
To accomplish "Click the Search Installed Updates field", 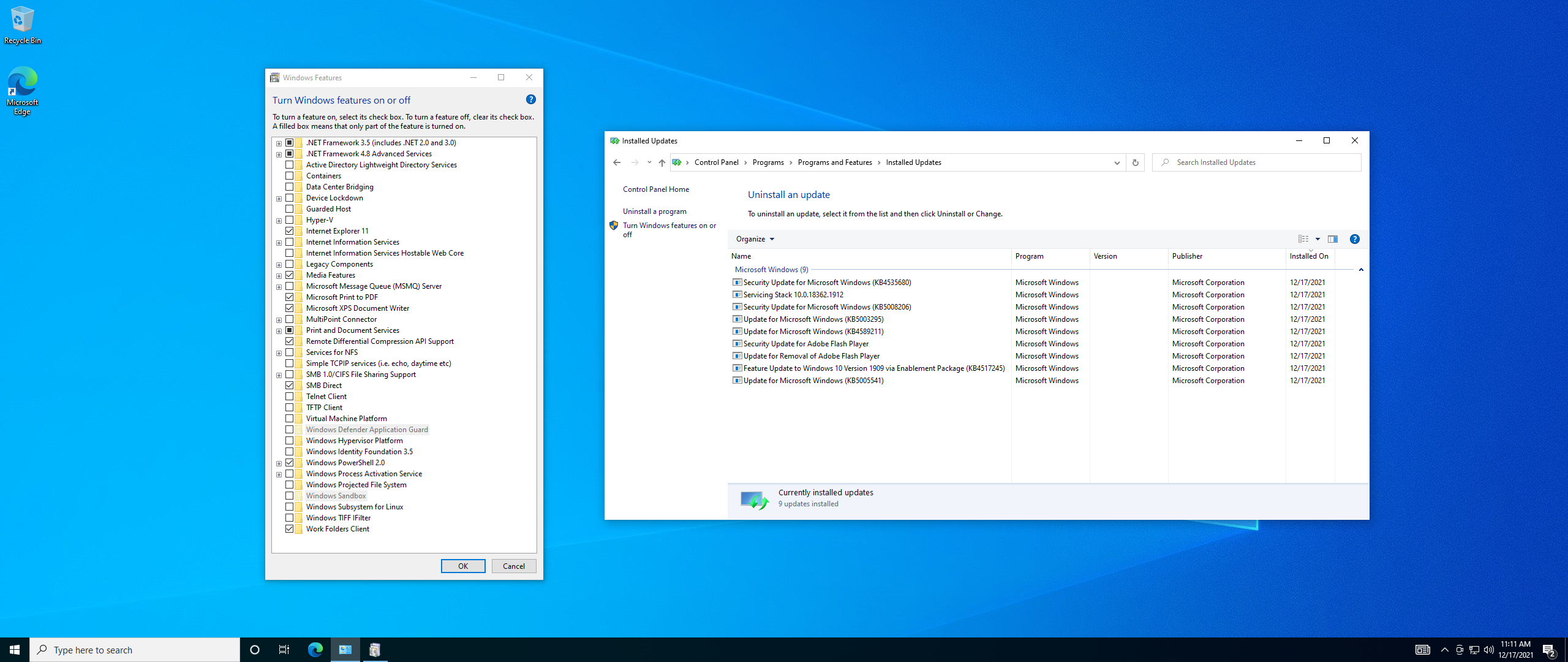I will pos(1257,162).
